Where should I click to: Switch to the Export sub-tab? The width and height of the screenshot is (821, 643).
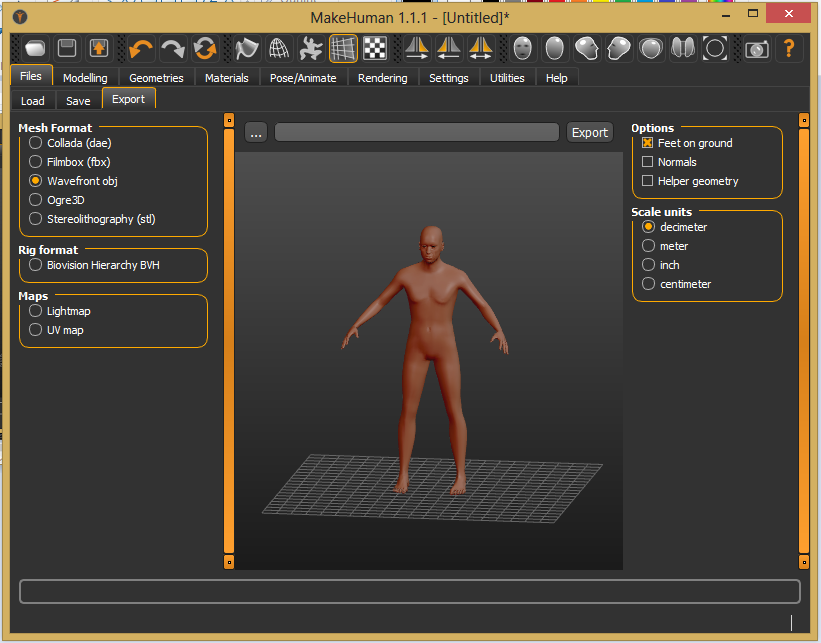tap(128, 99)
